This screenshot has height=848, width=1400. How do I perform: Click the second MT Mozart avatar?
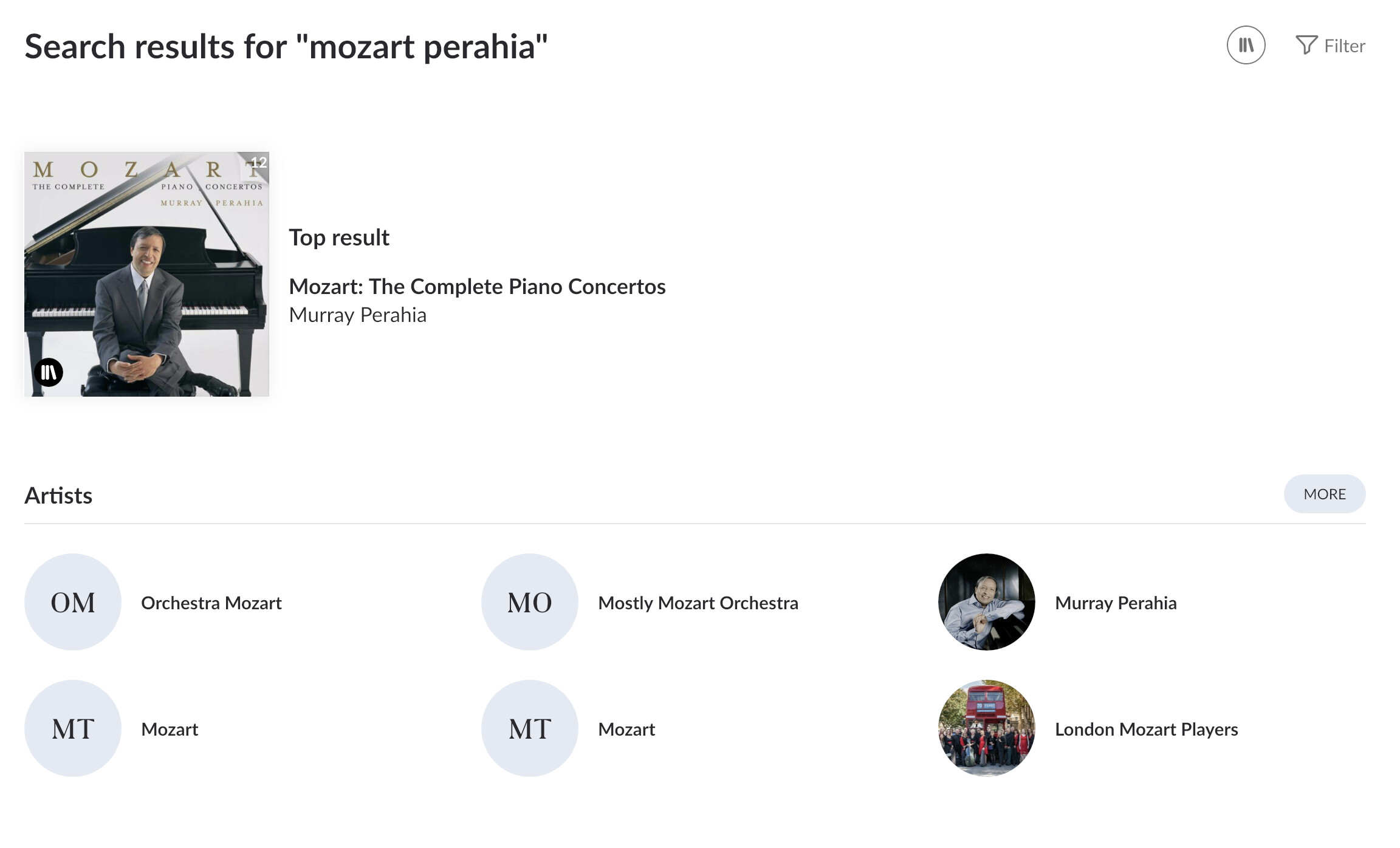pos(530,728)
